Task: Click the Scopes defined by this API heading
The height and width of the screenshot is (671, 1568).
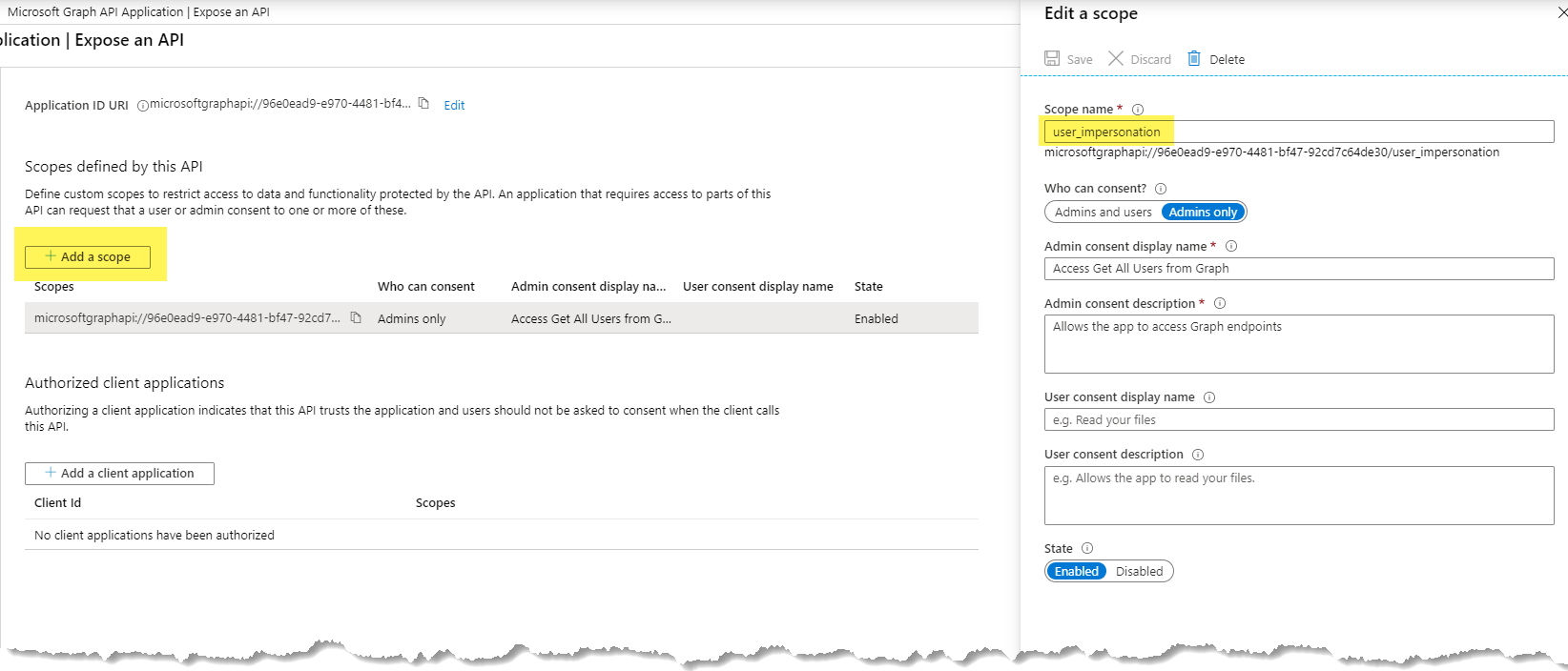Action: pyautogui.click(x=113, y=167)
